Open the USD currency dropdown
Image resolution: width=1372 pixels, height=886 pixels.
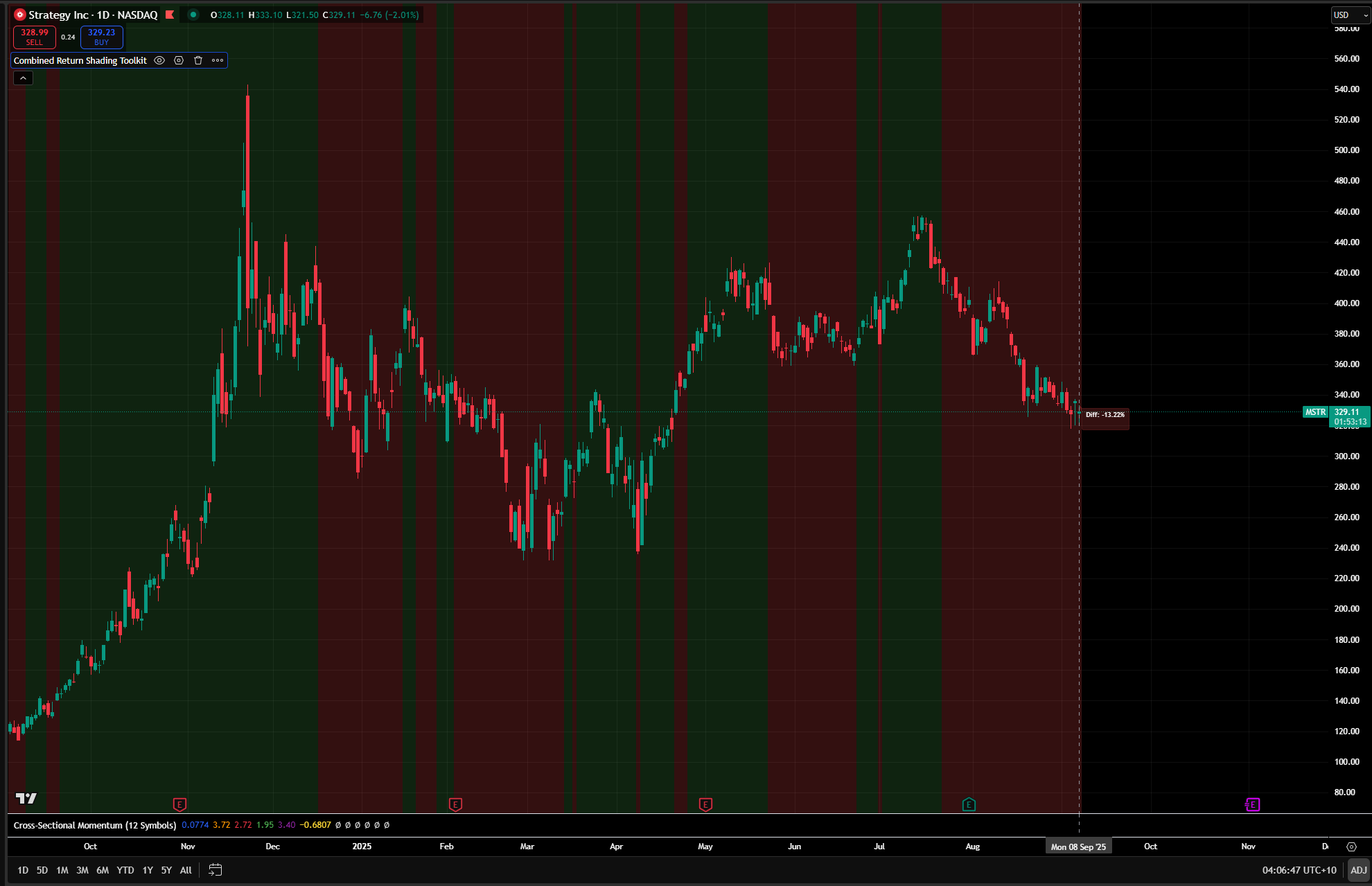pos(1350,15)
